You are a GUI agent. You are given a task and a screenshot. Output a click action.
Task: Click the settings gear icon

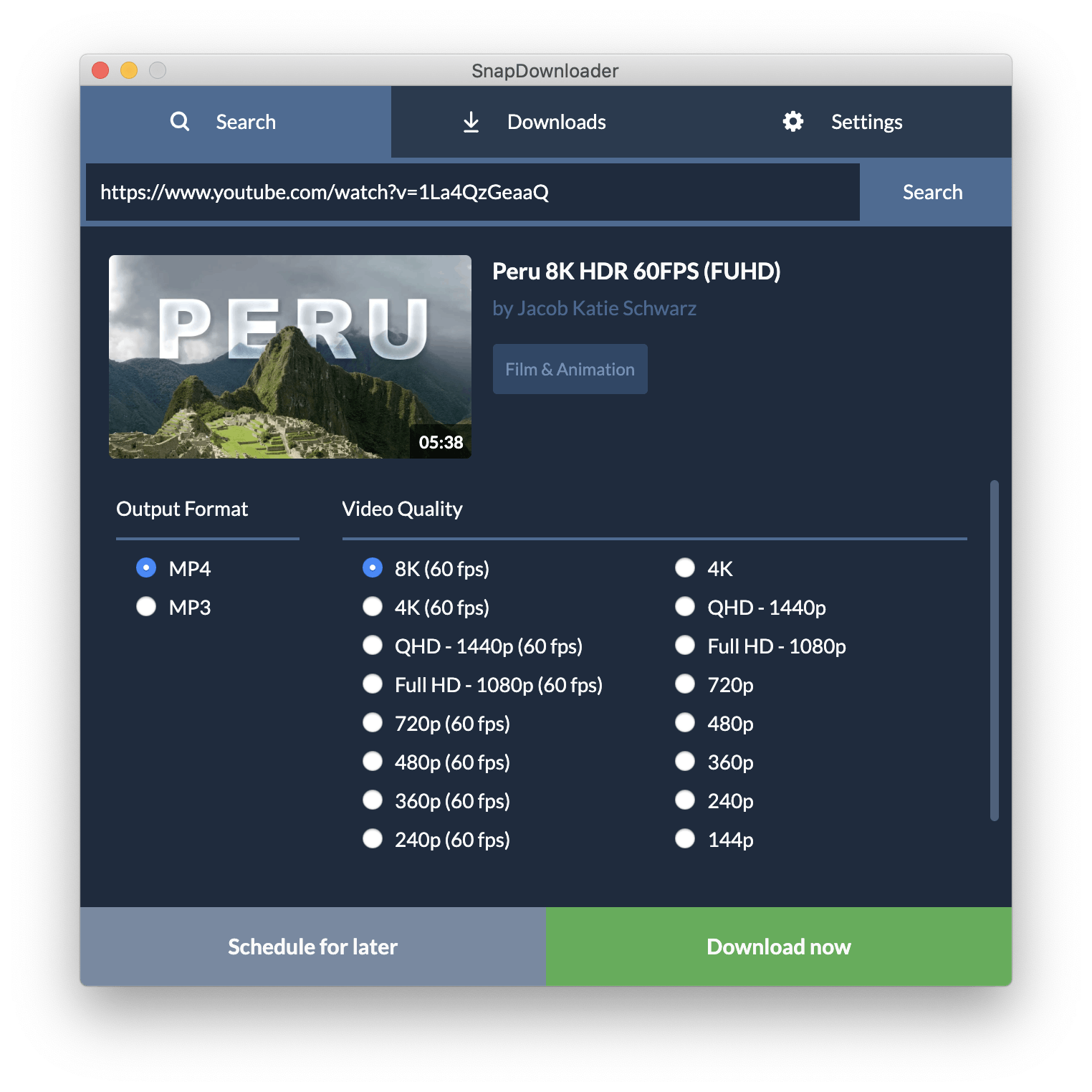792,121
